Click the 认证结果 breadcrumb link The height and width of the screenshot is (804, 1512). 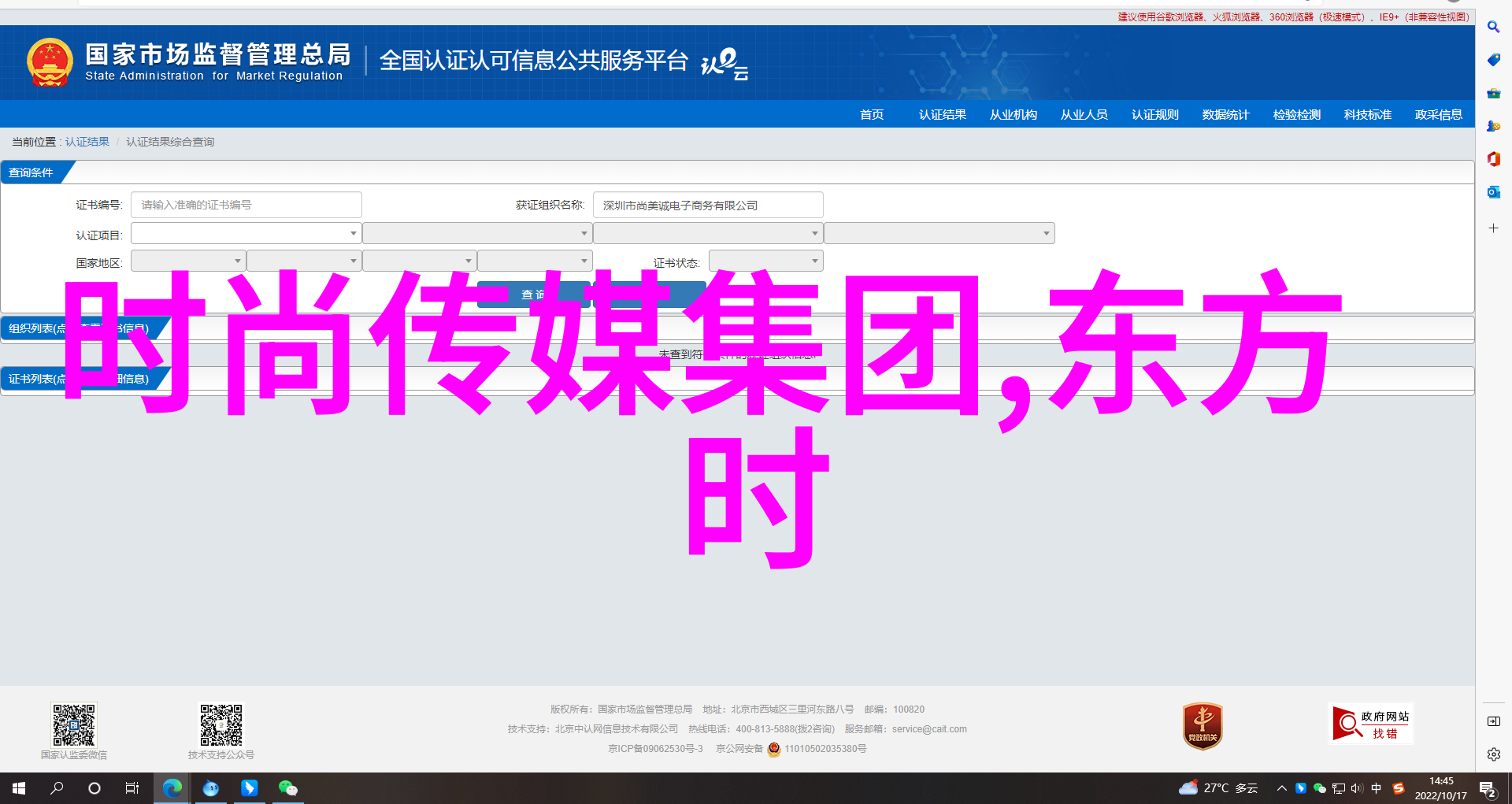pyautogui.click(x=87, y=142)
